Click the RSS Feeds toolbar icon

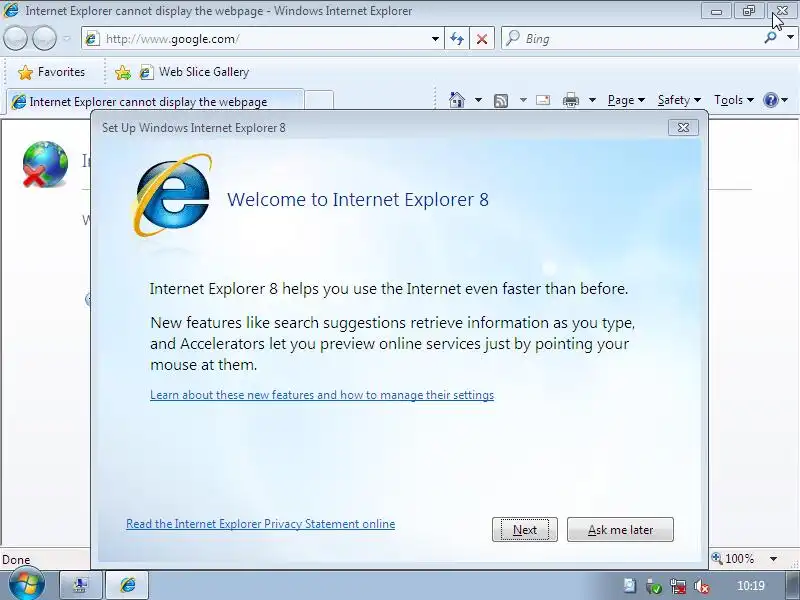(501, 101)
